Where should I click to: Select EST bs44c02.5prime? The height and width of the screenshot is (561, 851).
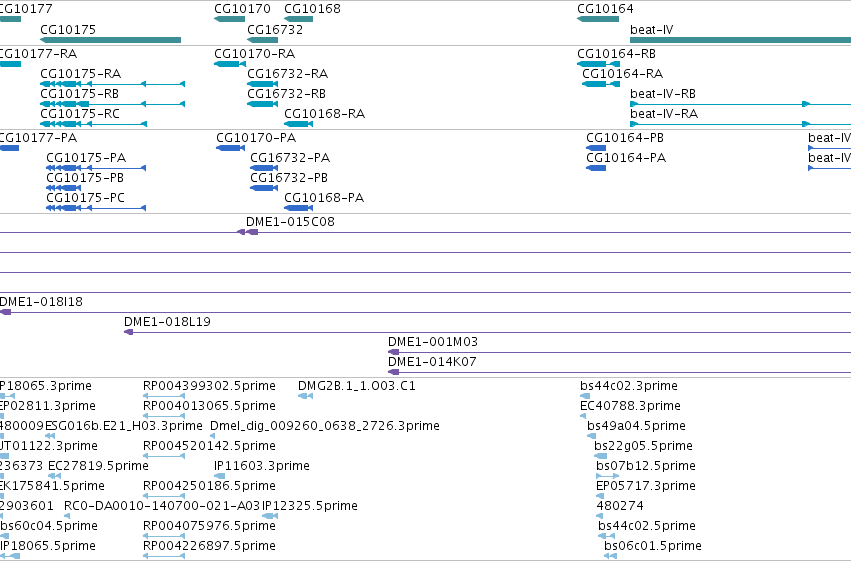607,537
